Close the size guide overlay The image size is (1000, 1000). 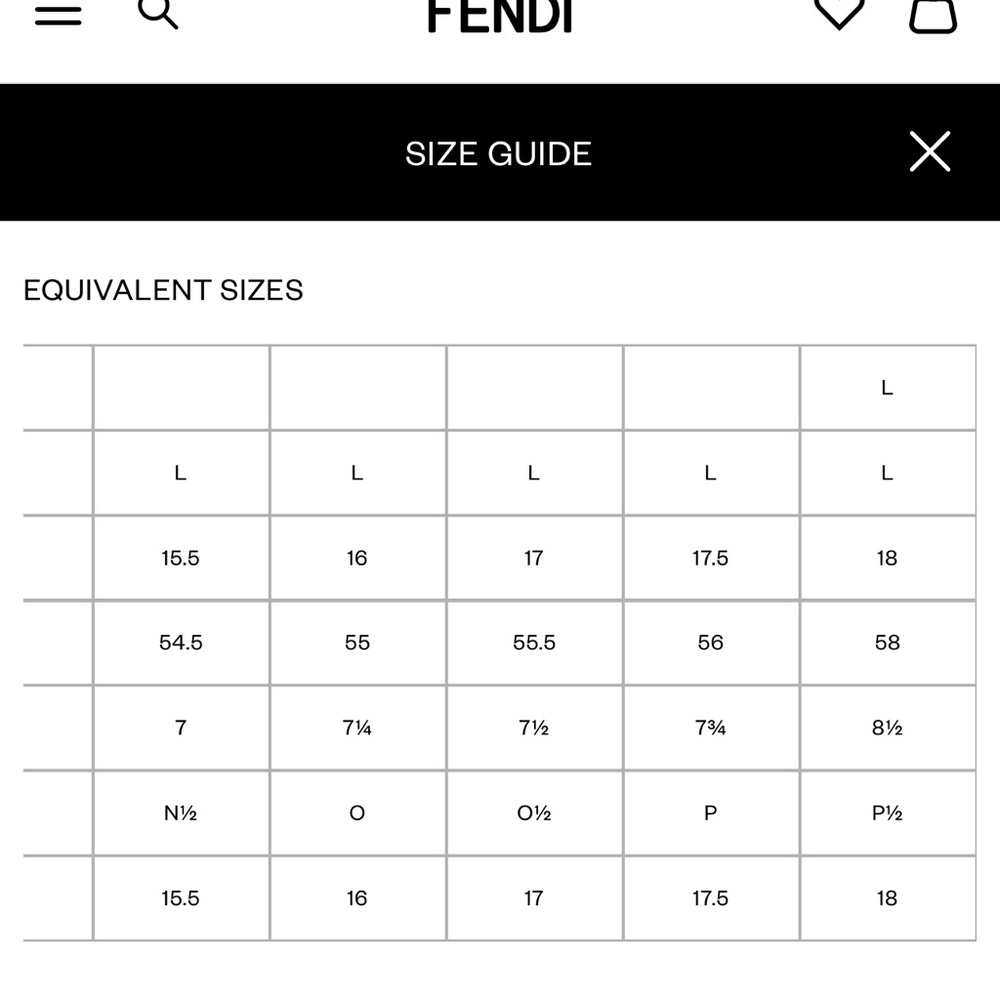pos(929,153)
